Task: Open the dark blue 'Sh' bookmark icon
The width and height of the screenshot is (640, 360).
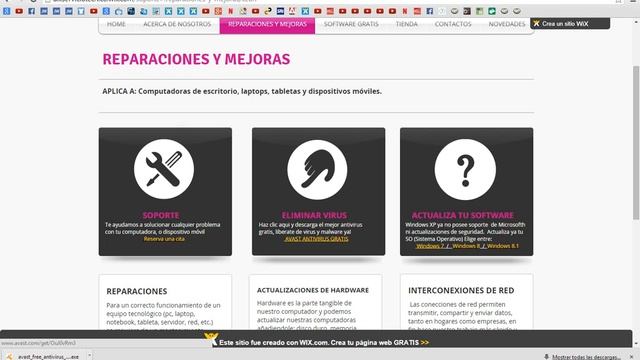Action: pos(280,11)
